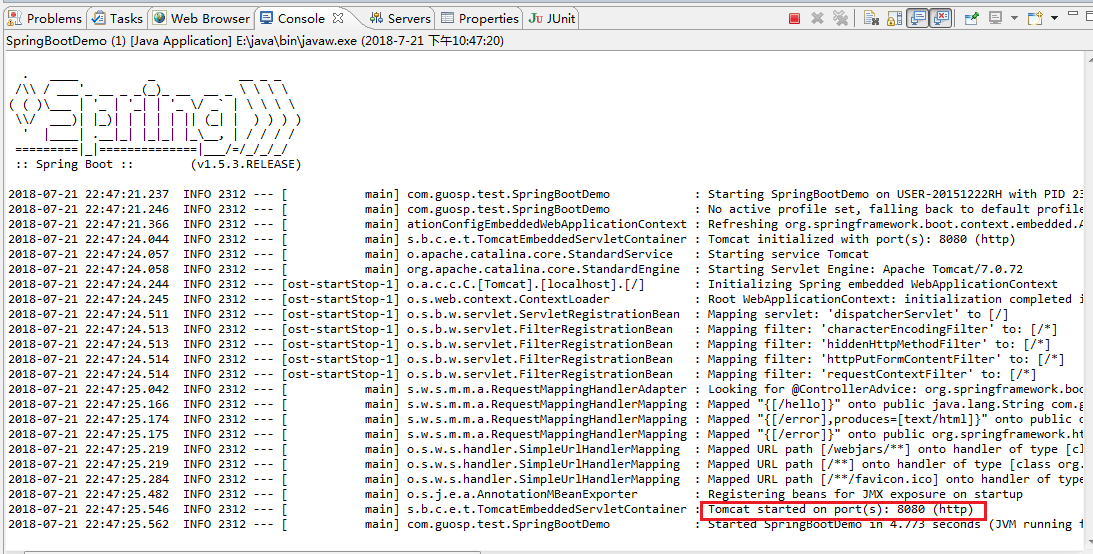This screenshot has width=1093, height=554.
Task: Click the ':: Spring Boot ::' banner text
Action: [x=74, y=164]
